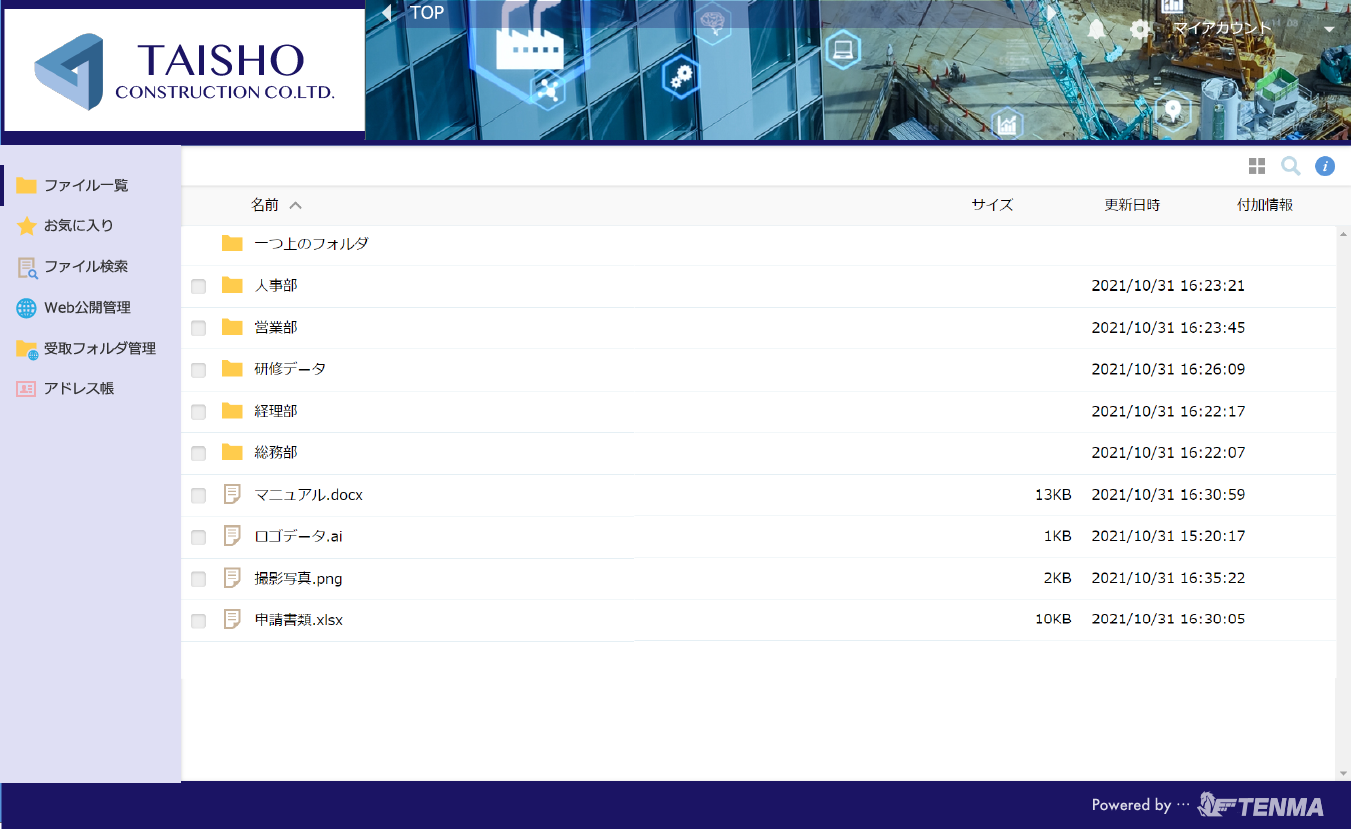Click the Web公開管理 globe icon
Screen dimensions: 1351x829
tap(26, 308)
